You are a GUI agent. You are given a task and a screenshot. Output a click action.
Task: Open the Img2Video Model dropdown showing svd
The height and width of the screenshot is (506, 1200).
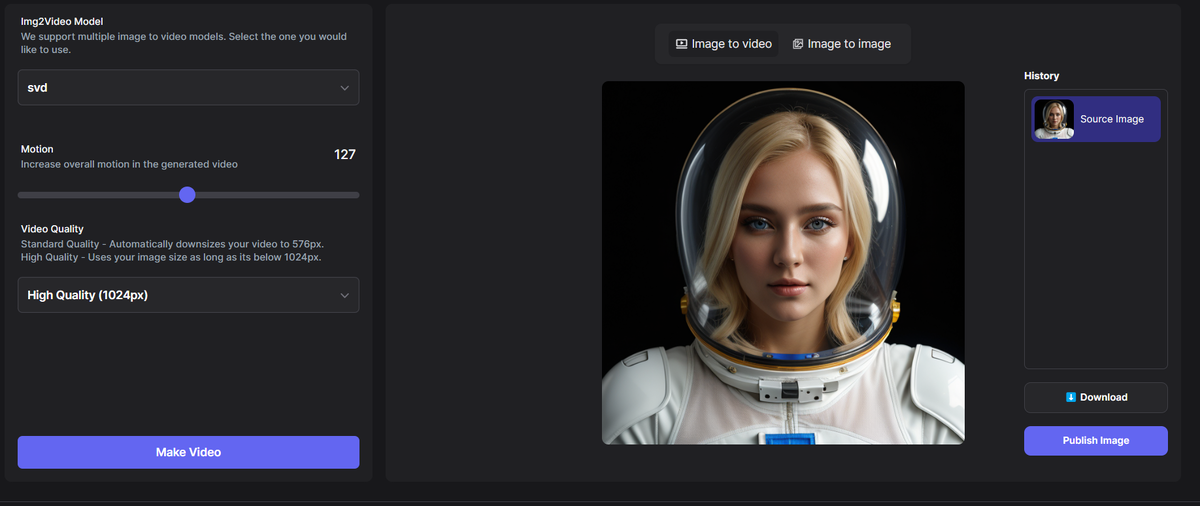[x=188, y=87]
